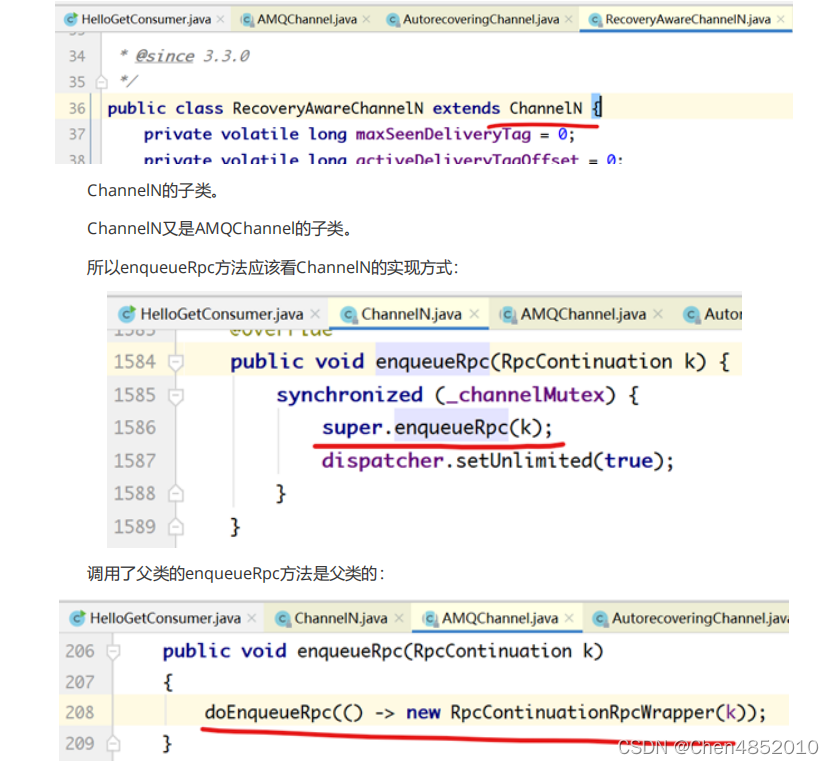Click fold end marker at line 1589
The width and height of the screenshot is (834, 764).
176,527
